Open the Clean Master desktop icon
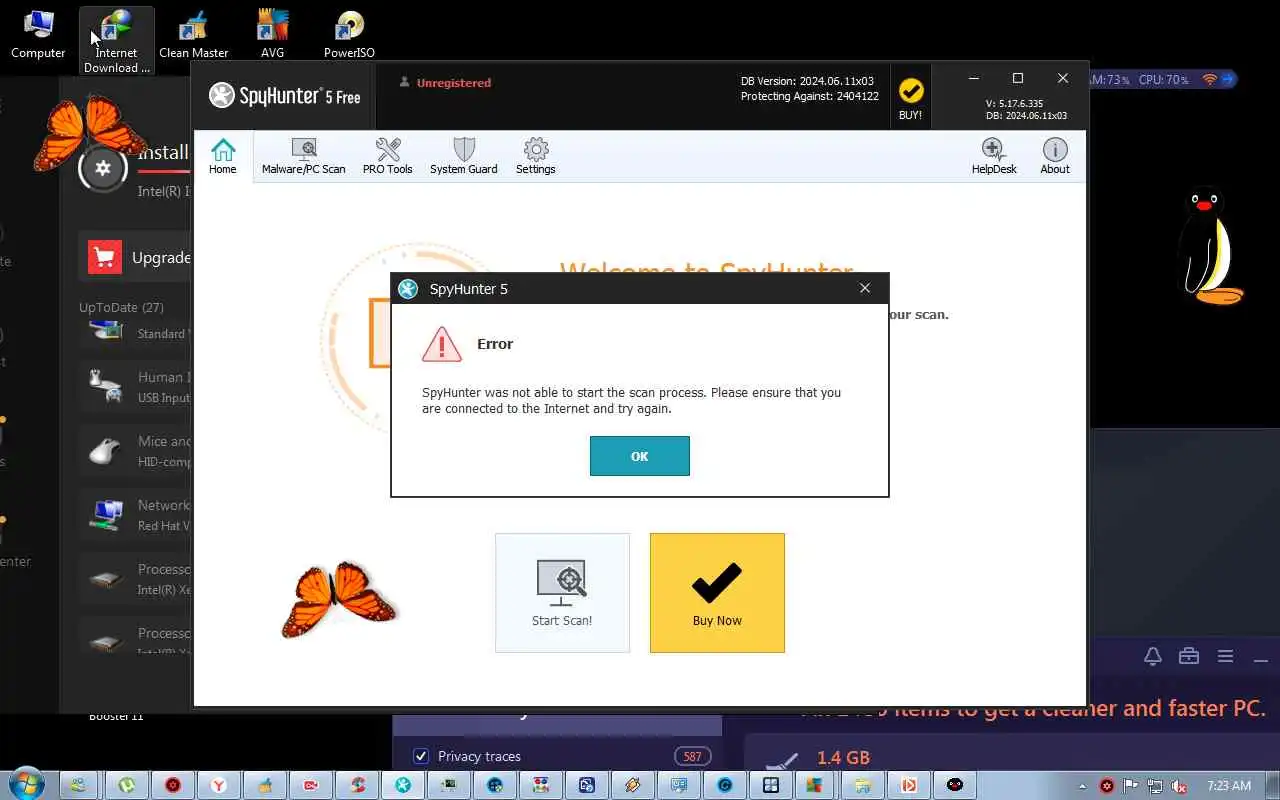Image resolution: width=1280 pixels, height=800 pixels. click(194, 34)
